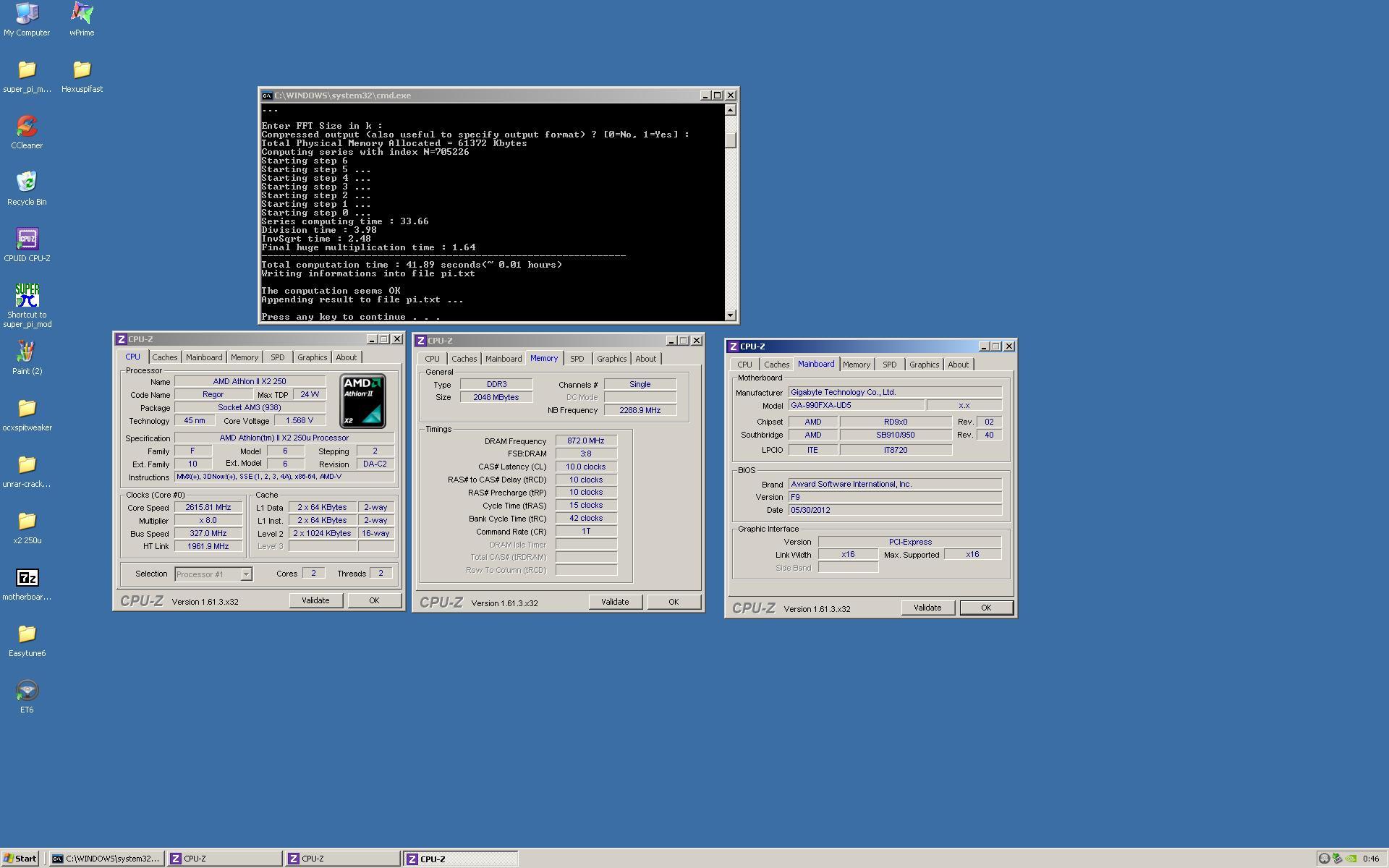Launch the ET6 desktop icon

[27, 697]
